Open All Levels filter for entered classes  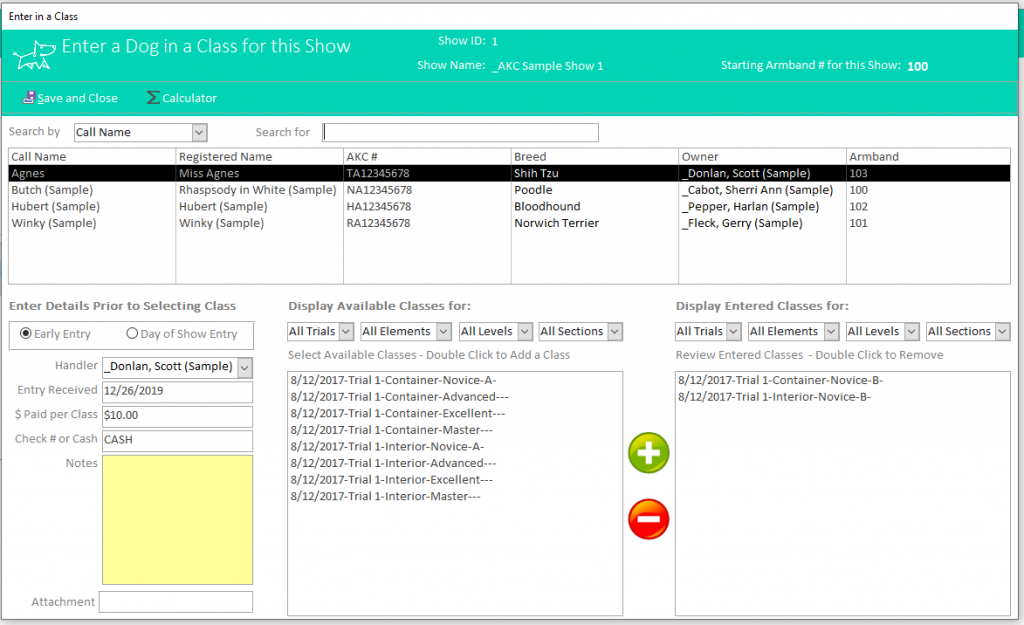pos(912,332)
